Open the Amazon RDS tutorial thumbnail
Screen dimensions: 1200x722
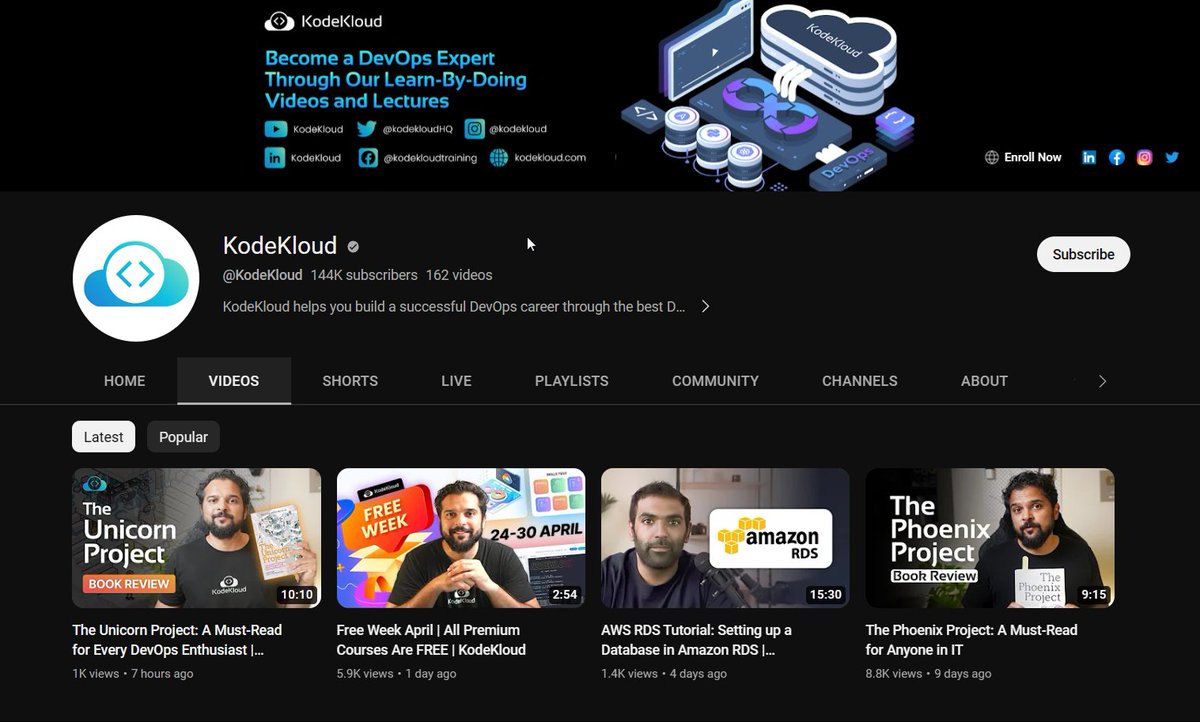725,538
